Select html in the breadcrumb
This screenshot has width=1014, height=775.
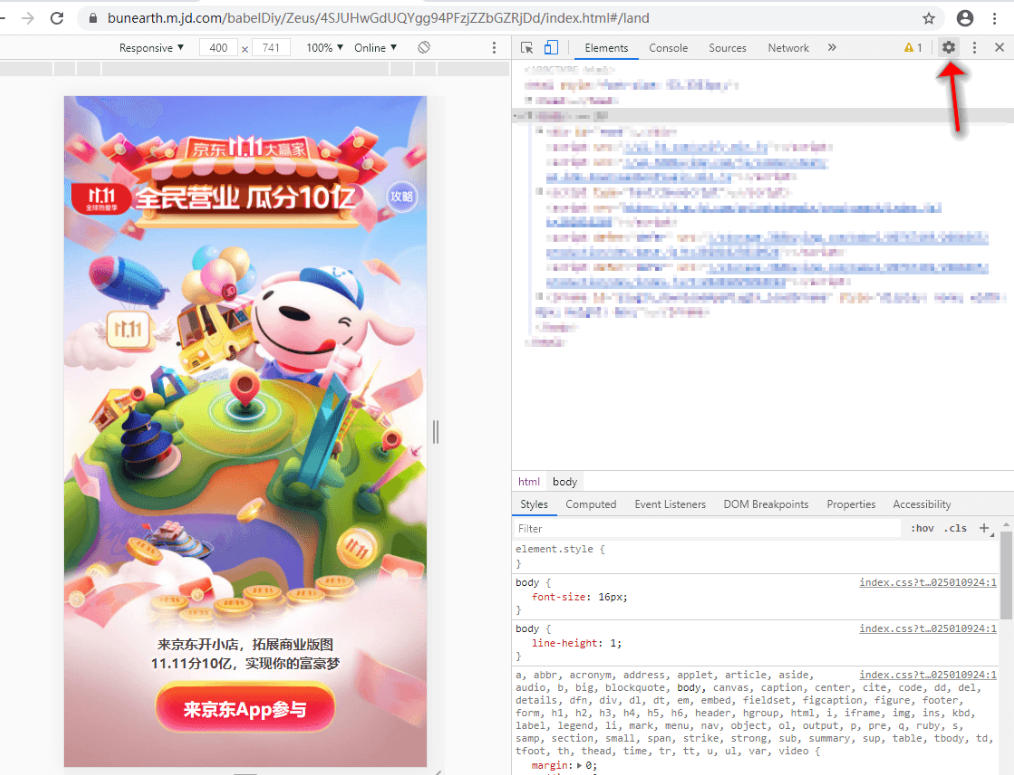(528, 481)
